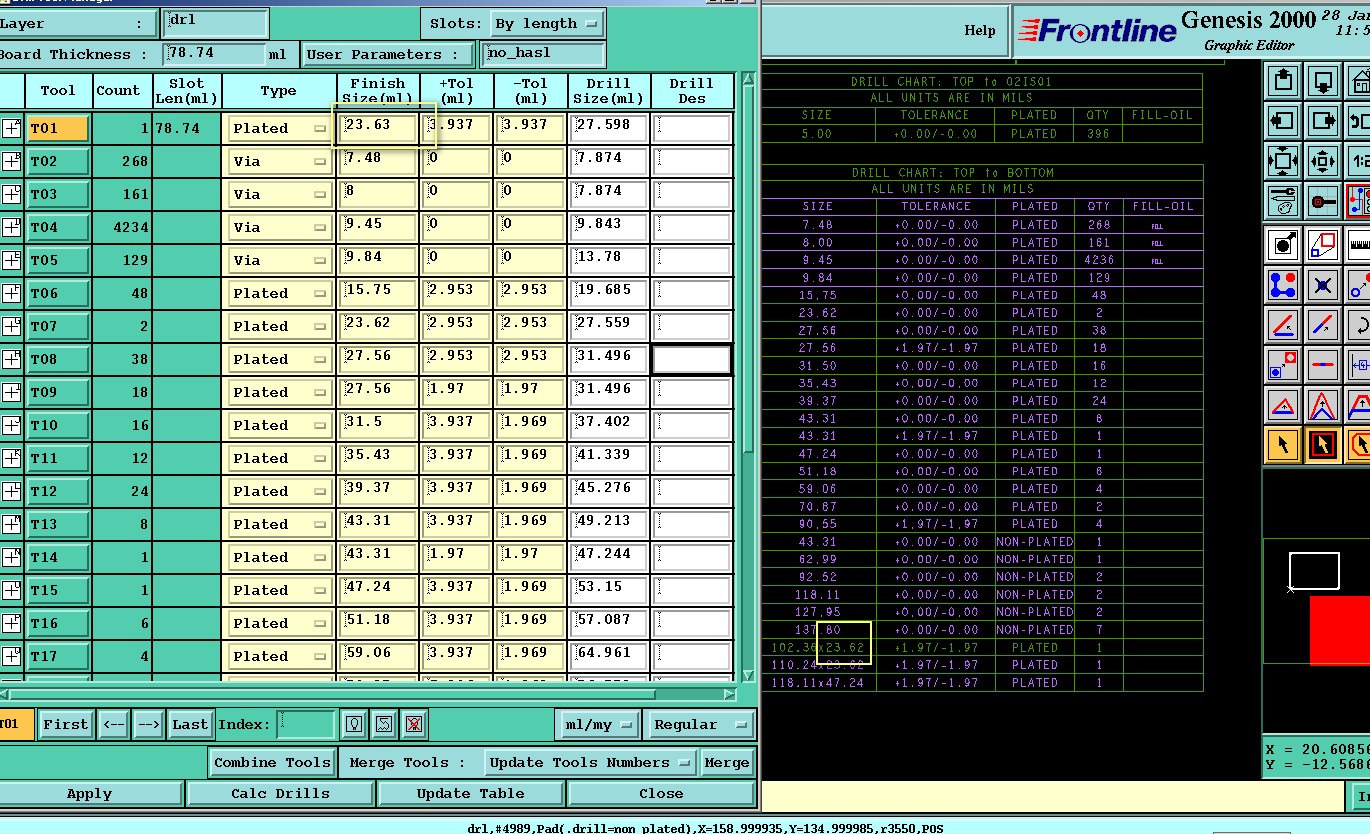Select the red-blue angle line tool
1370x834 pixels.
tap(1283, 325)
